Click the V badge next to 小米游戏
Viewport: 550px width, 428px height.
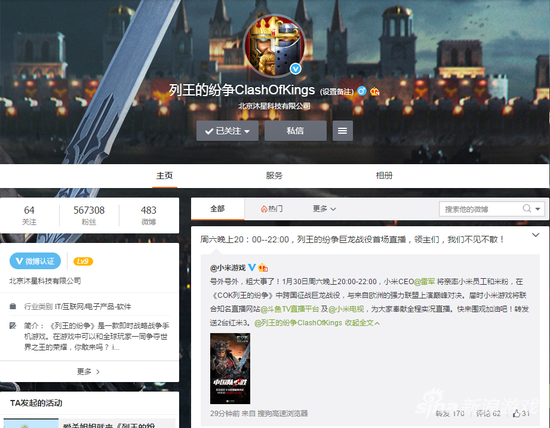pyautogui.click(x=252, y=268)
